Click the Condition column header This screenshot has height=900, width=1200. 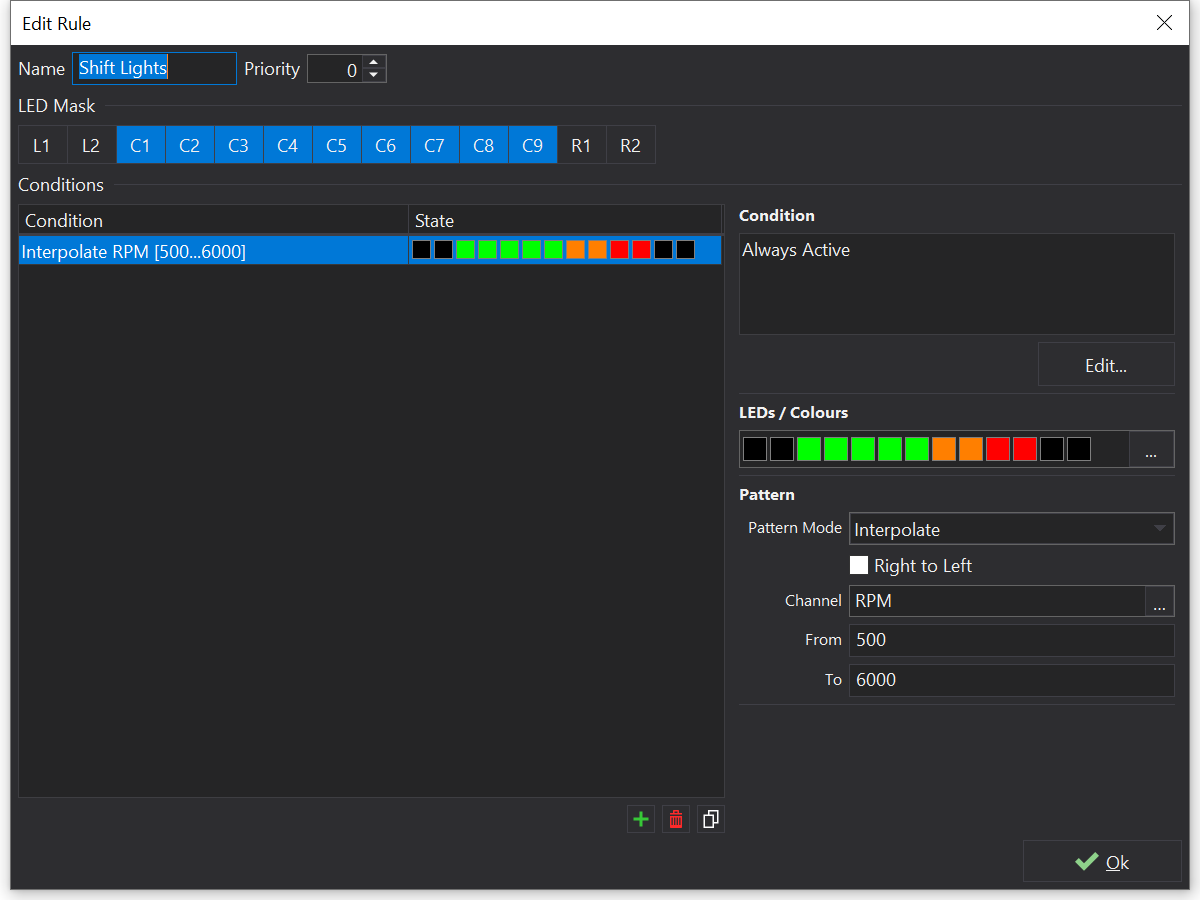(x=213, y=220)
